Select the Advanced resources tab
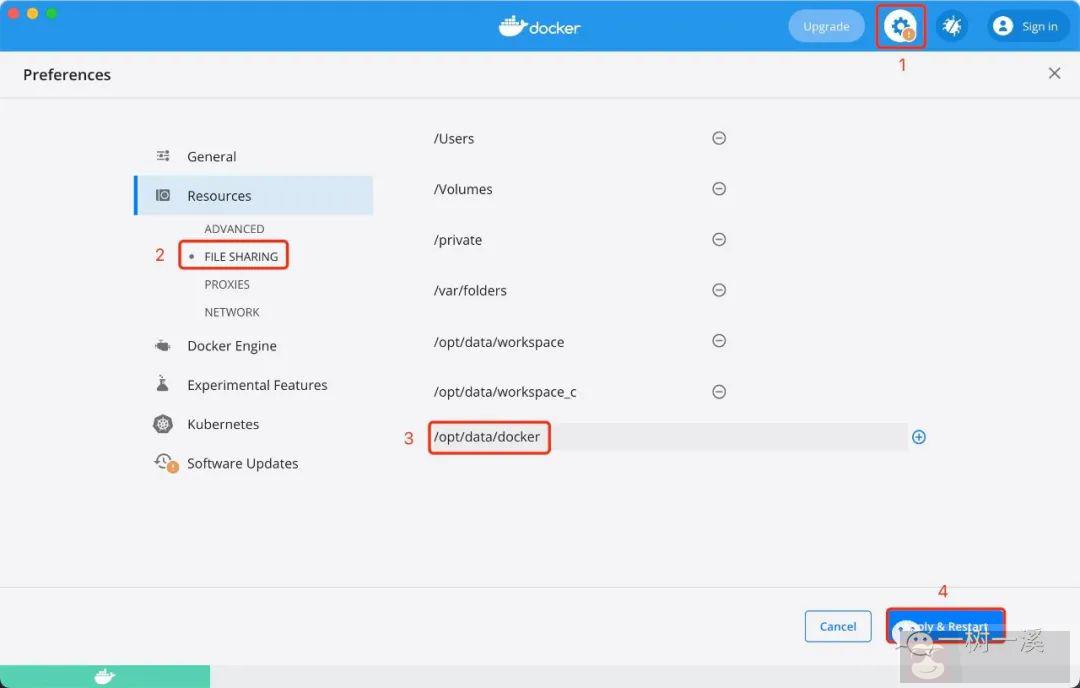The image size is (1080, 688). point(234,228)
